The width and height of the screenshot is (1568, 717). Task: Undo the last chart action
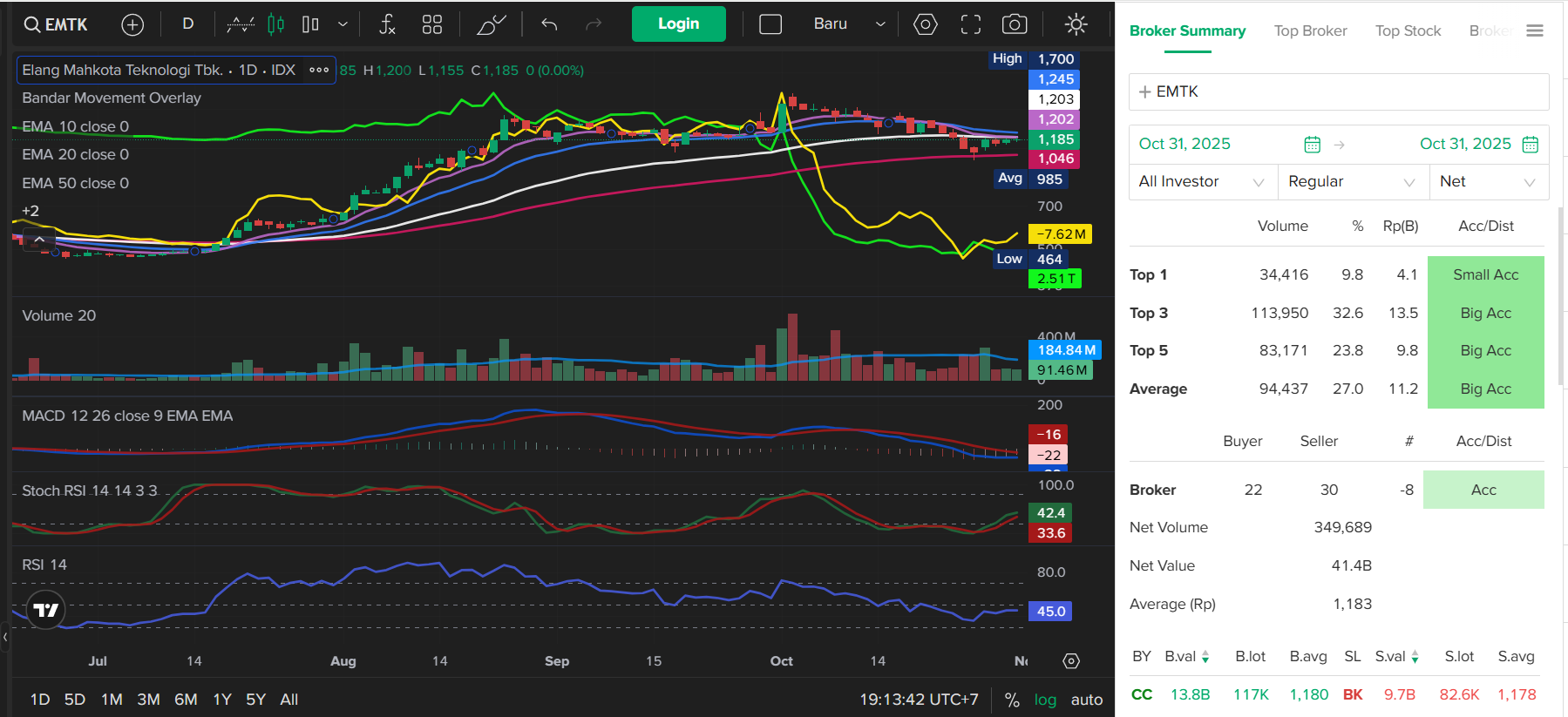[x=549, y=24]
